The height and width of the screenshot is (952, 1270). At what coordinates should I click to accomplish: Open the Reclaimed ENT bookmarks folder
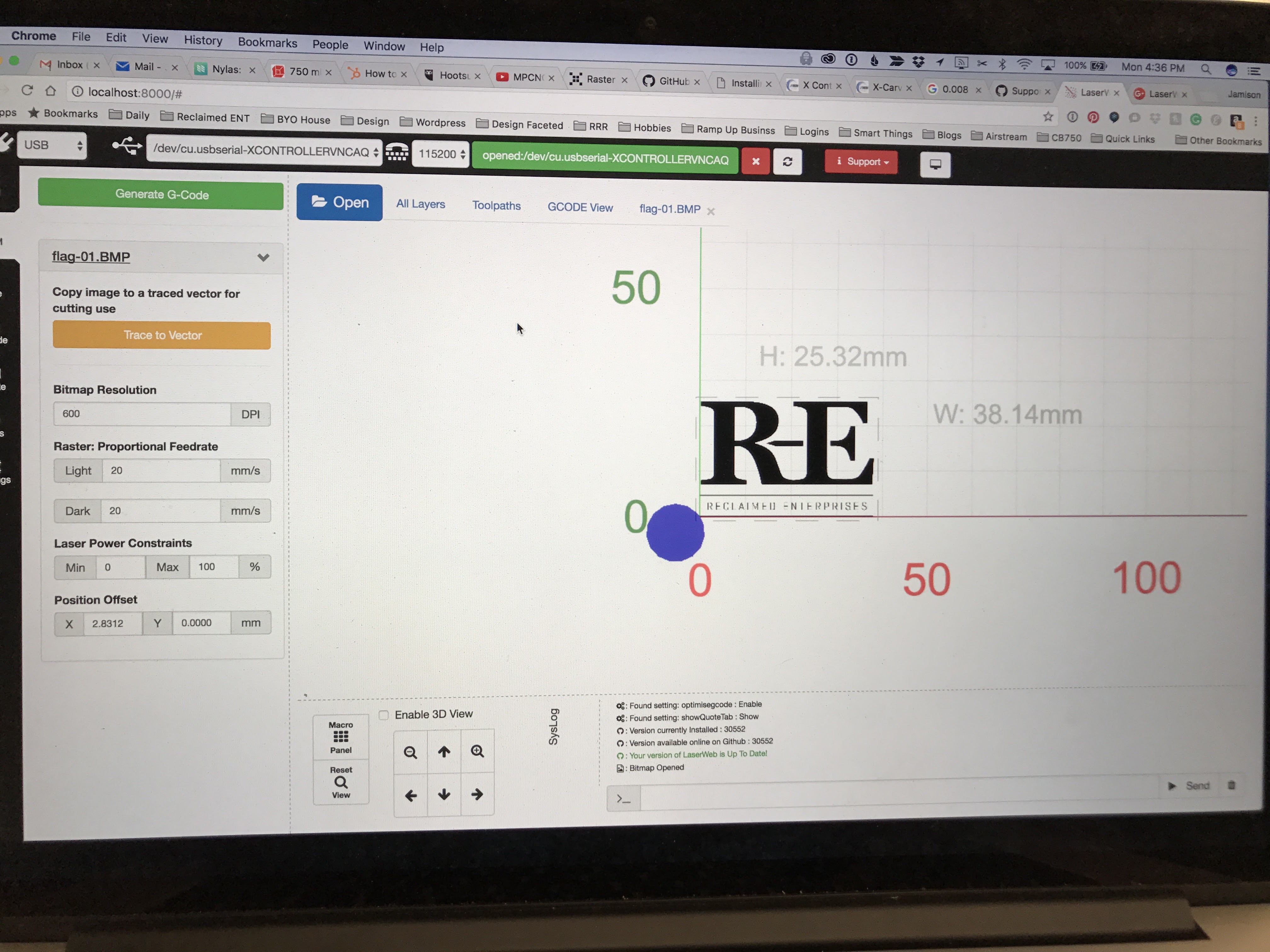pyautogui.click(x=205, y=117)
